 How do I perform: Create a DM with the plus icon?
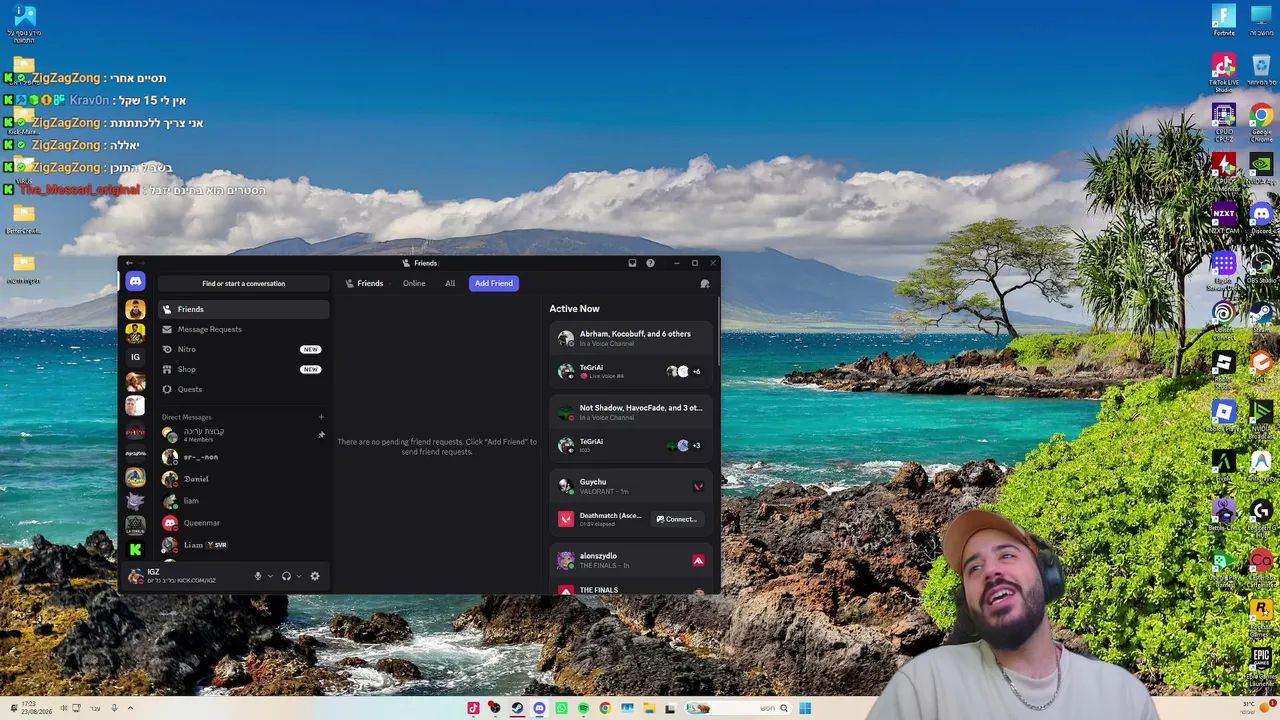coord(321,417)
